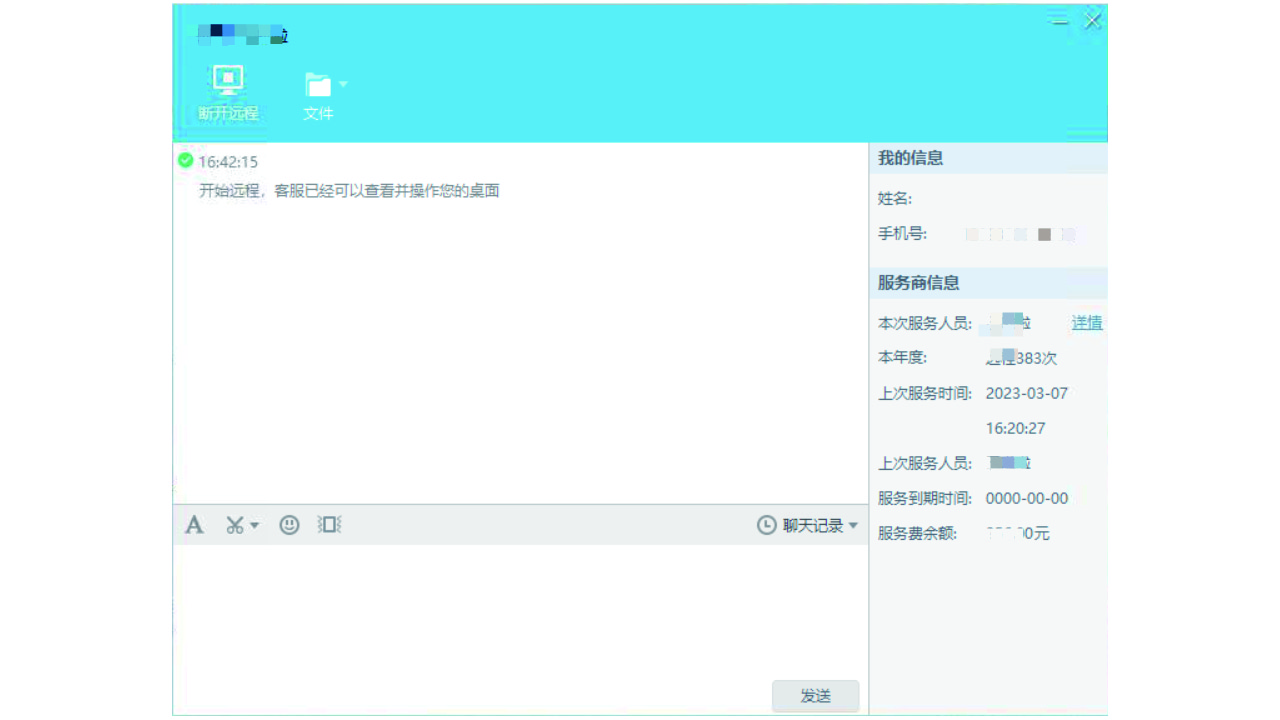Expand the dropdown next to 文件
The height and width of the screenshot is (720, 1280).
(x=344, y=84)
